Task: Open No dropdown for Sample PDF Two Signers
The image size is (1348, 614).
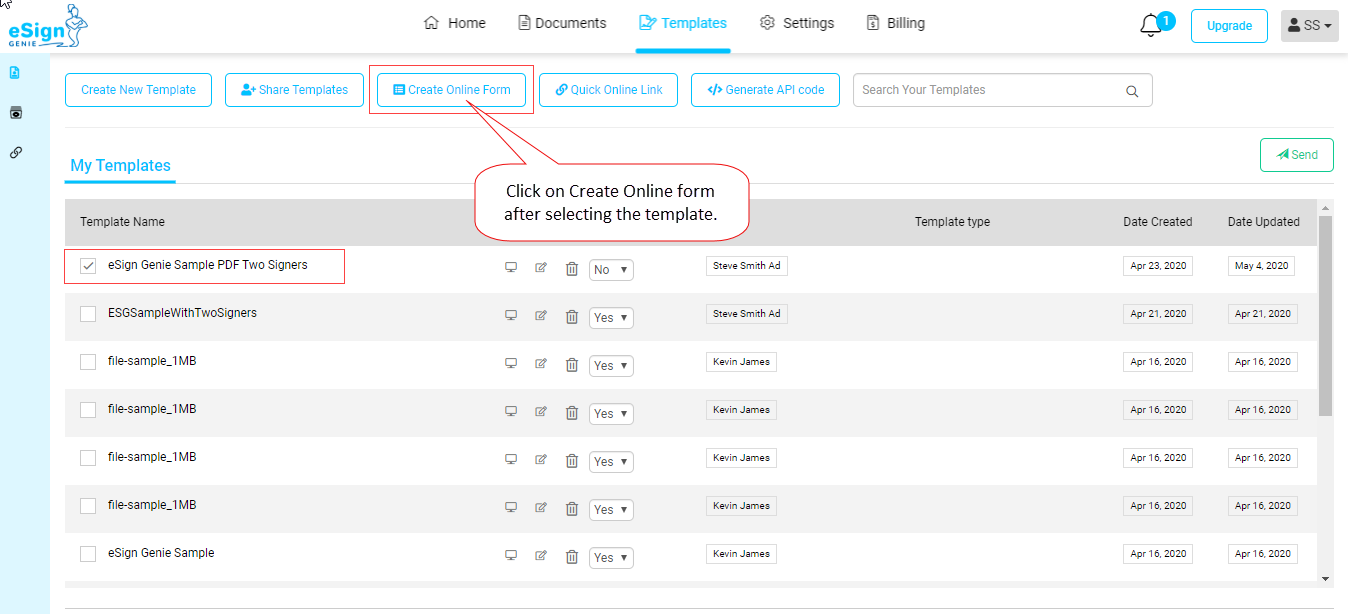Action: click(x=611, y=270)
